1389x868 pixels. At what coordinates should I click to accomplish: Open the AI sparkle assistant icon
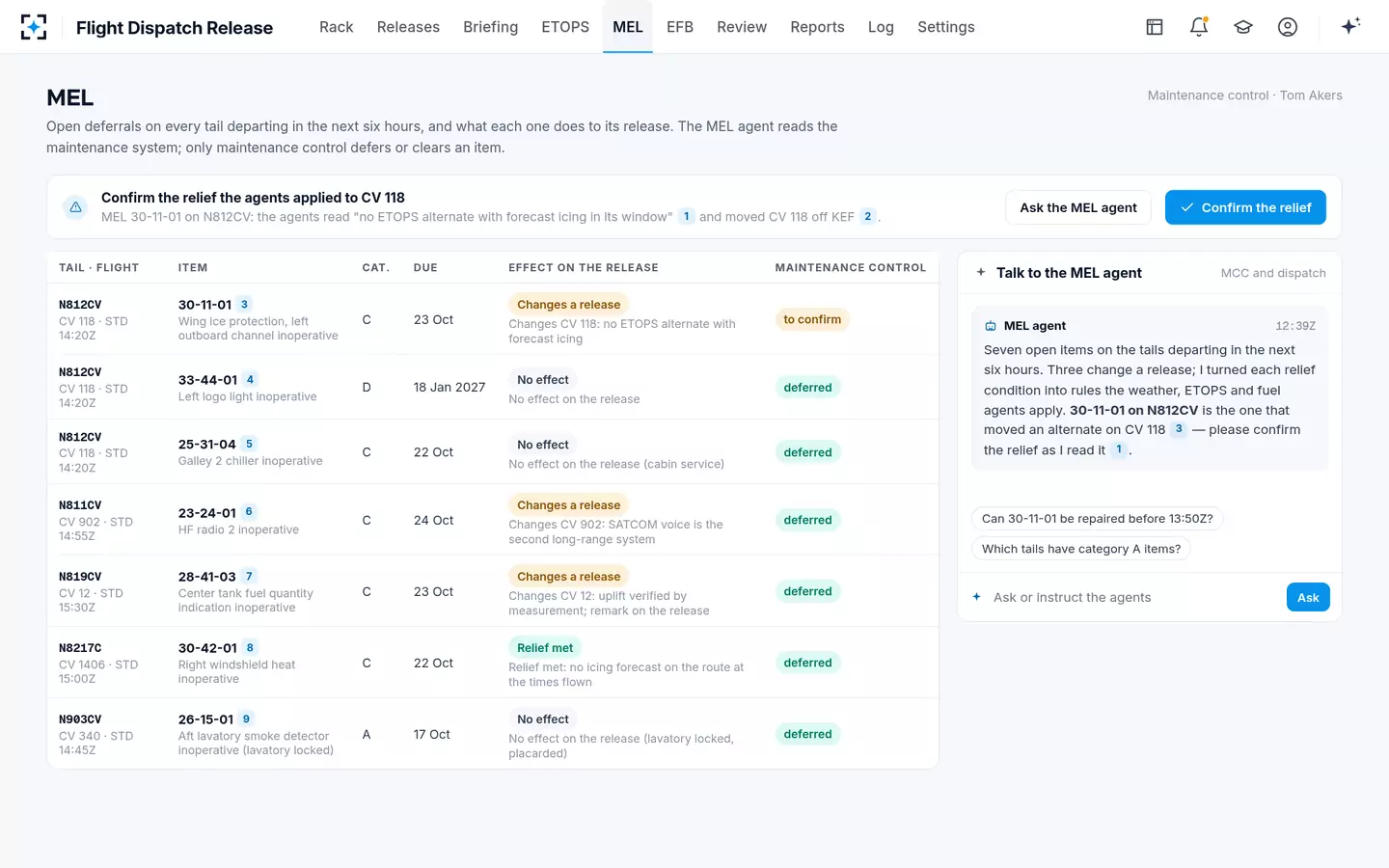[x=1350, y=26]
